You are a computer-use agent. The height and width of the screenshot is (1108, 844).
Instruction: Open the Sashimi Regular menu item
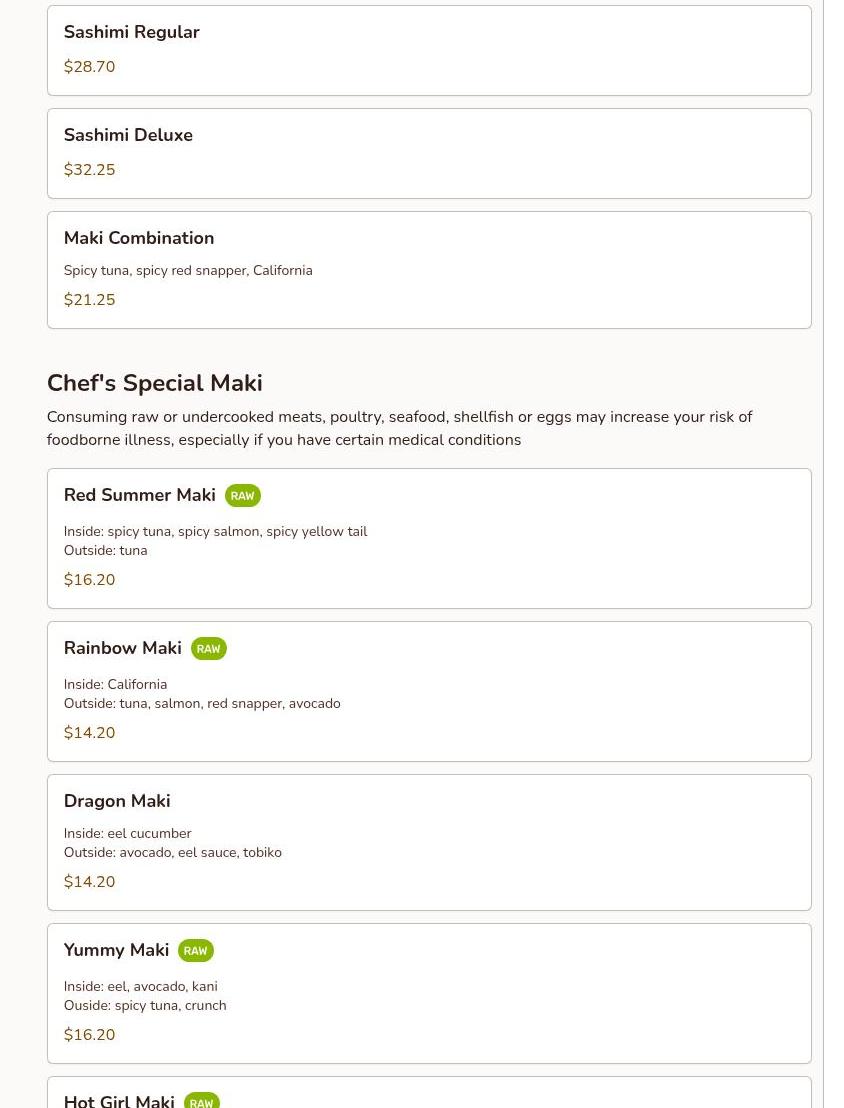131,32
